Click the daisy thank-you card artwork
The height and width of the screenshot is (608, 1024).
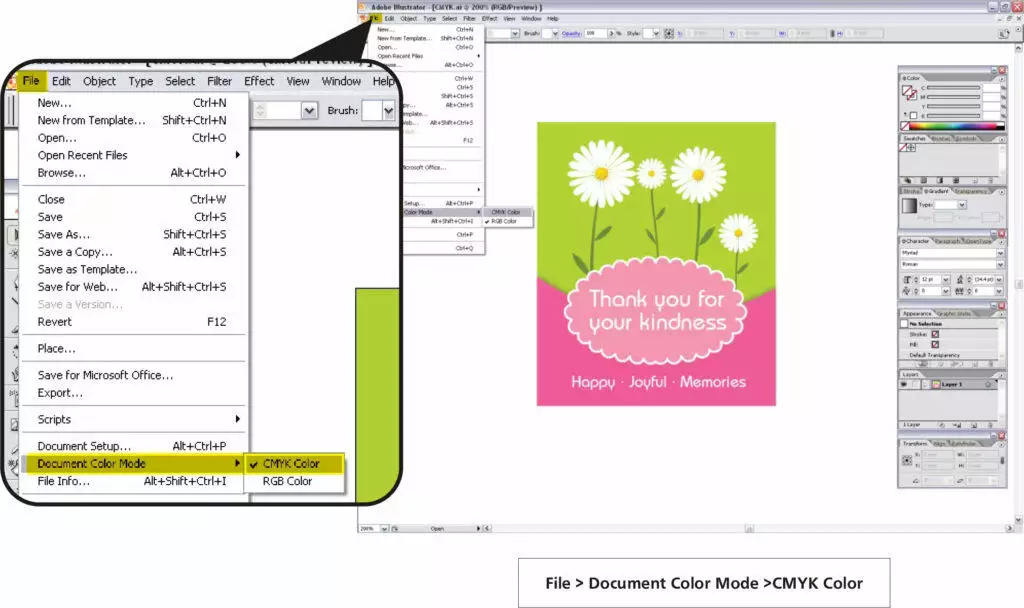656,263
